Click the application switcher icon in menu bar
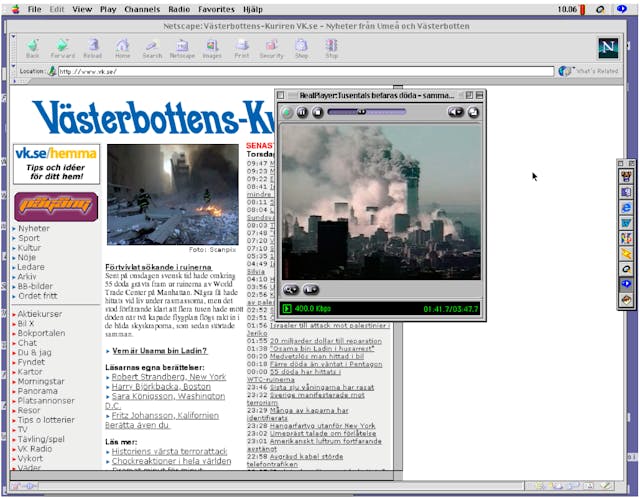This screenshot has height=499, width=640. [622, 9]
